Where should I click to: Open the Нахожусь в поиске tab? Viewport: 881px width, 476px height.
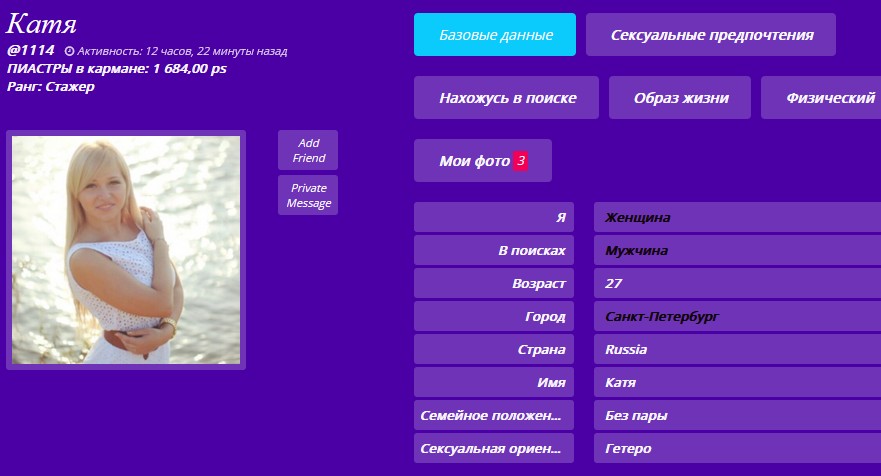(x=506, y=98)
